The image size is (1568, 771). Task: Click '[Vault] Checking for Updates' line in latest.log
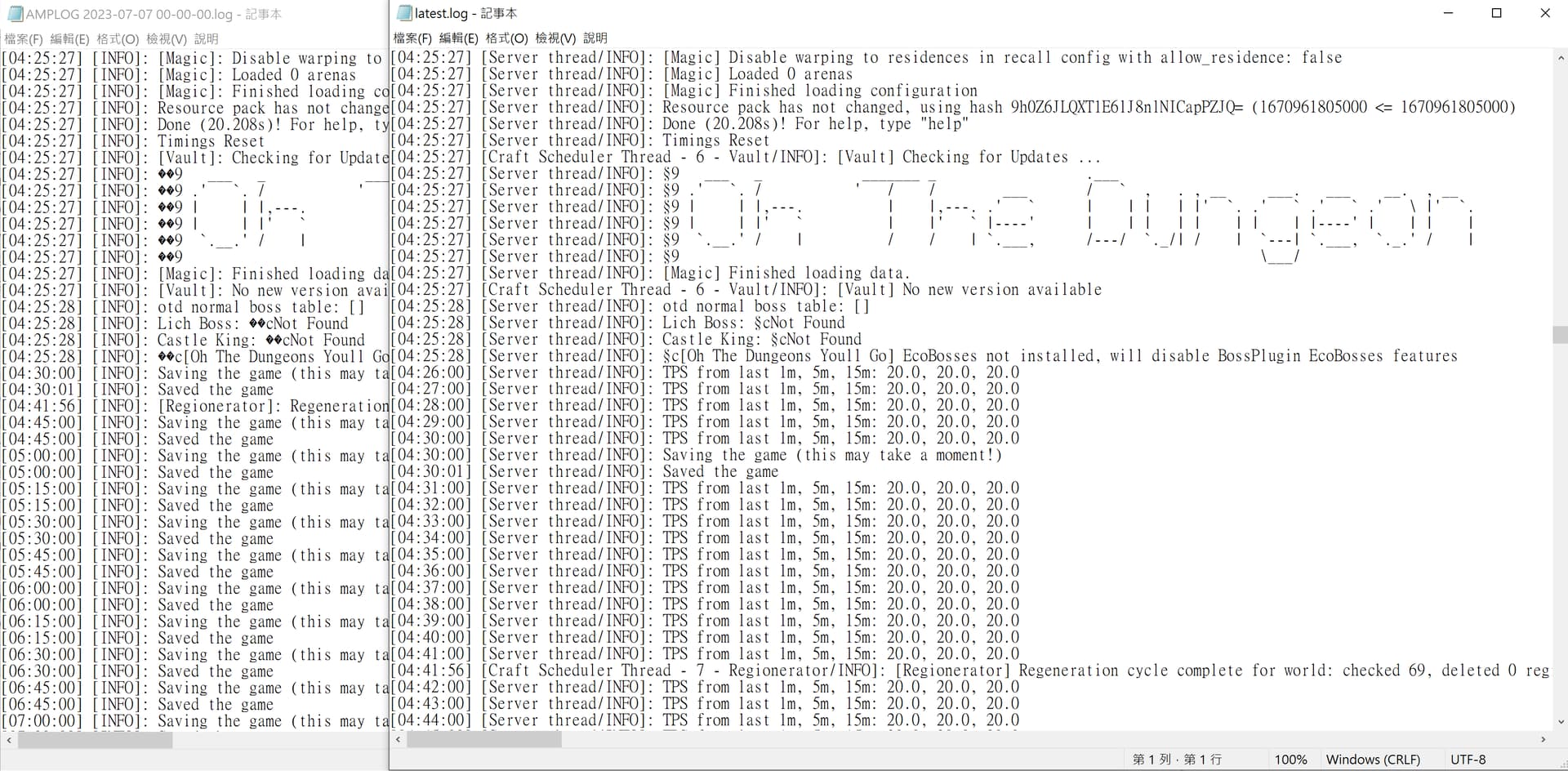pos(745,157)
